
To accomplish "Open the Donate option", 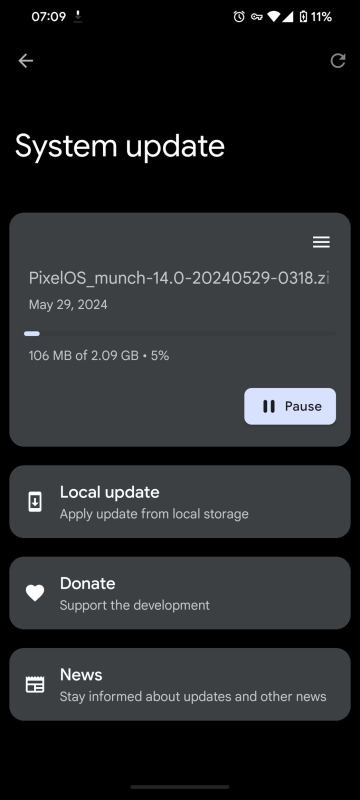I will (179, 593).
